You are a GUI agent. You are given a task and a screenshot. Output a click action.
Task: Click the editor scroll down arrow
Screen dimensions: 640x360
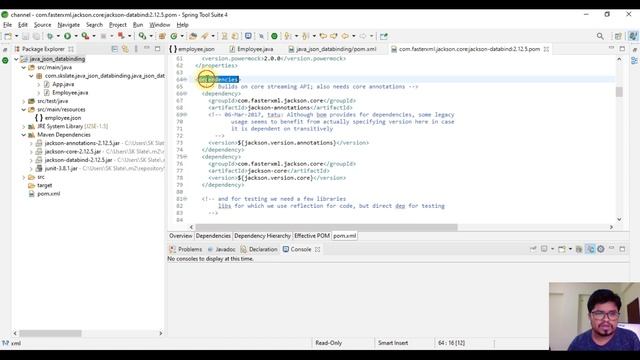click(619, 219)
